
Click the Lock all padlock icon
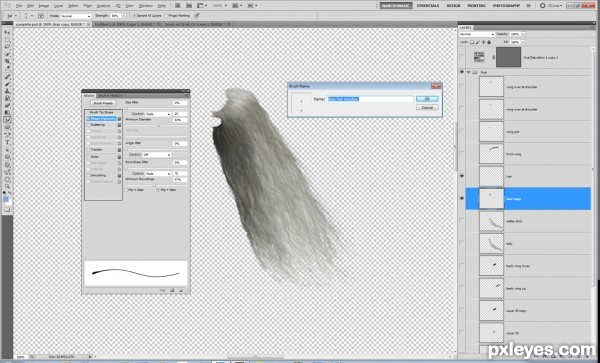point(488,42)
